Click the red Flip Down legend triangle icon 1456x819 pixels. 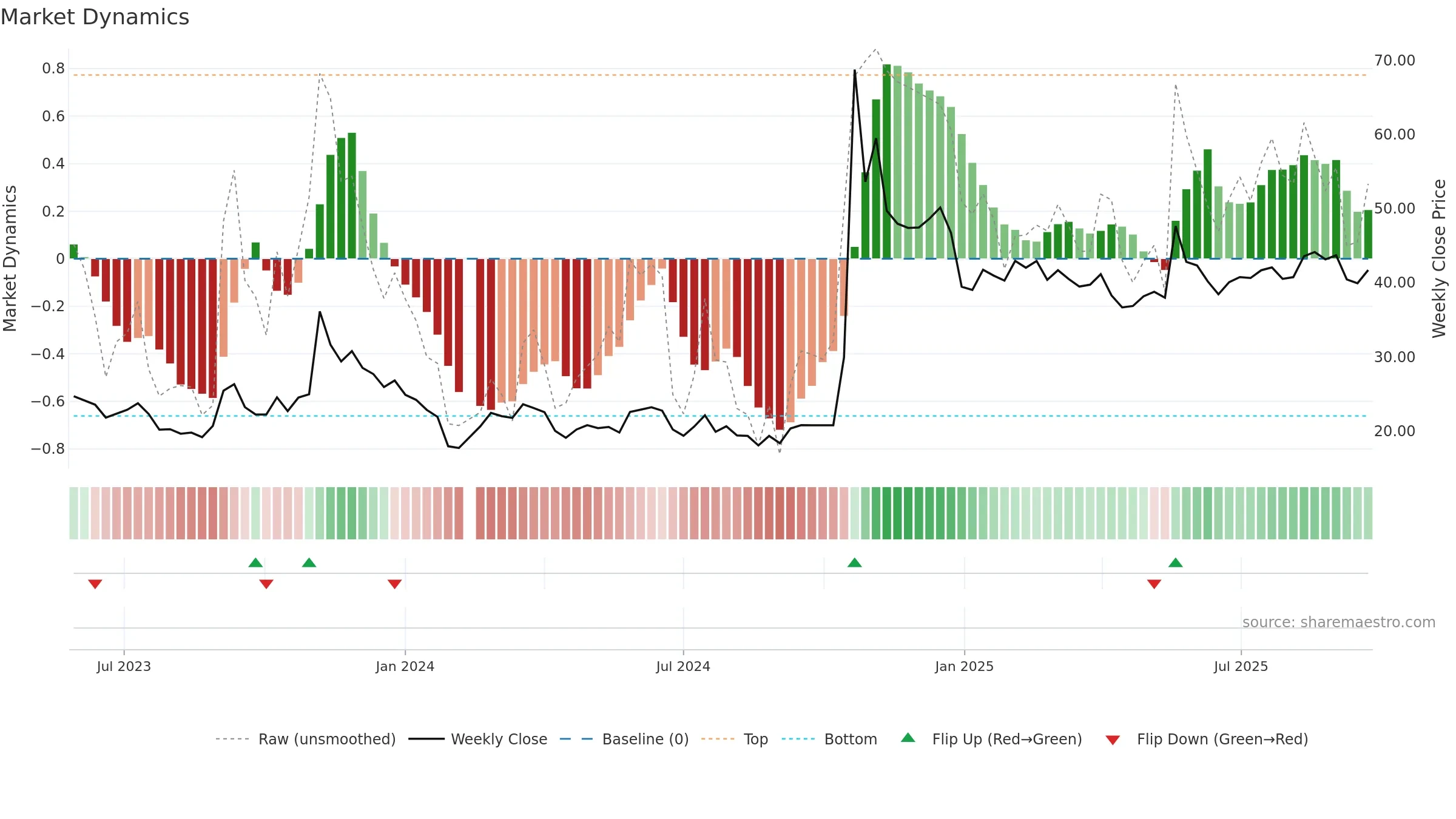[x=1113, y=740]
